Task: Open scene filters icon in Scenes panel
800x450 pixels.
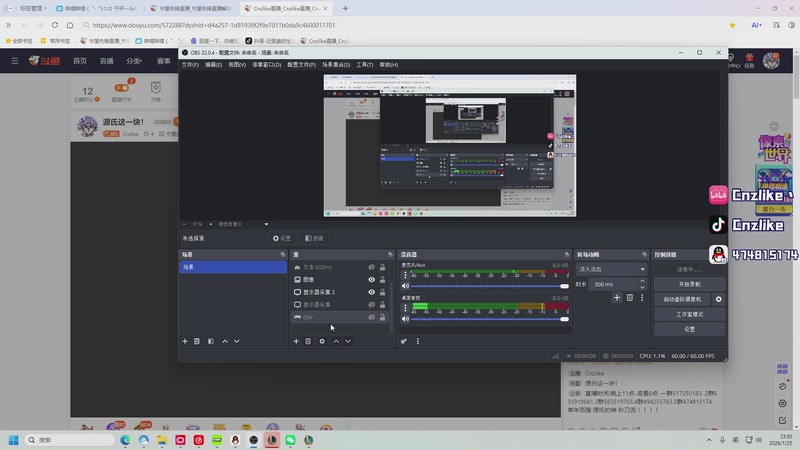Action: pyautogui.click(x=211, y=341)
